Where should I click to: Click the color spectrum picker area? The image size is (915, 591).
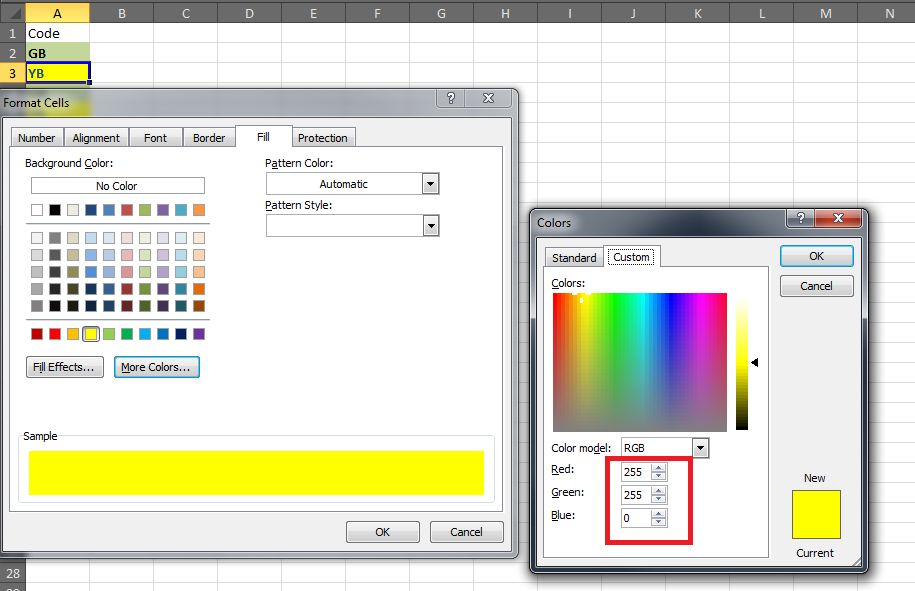(640, 362)
